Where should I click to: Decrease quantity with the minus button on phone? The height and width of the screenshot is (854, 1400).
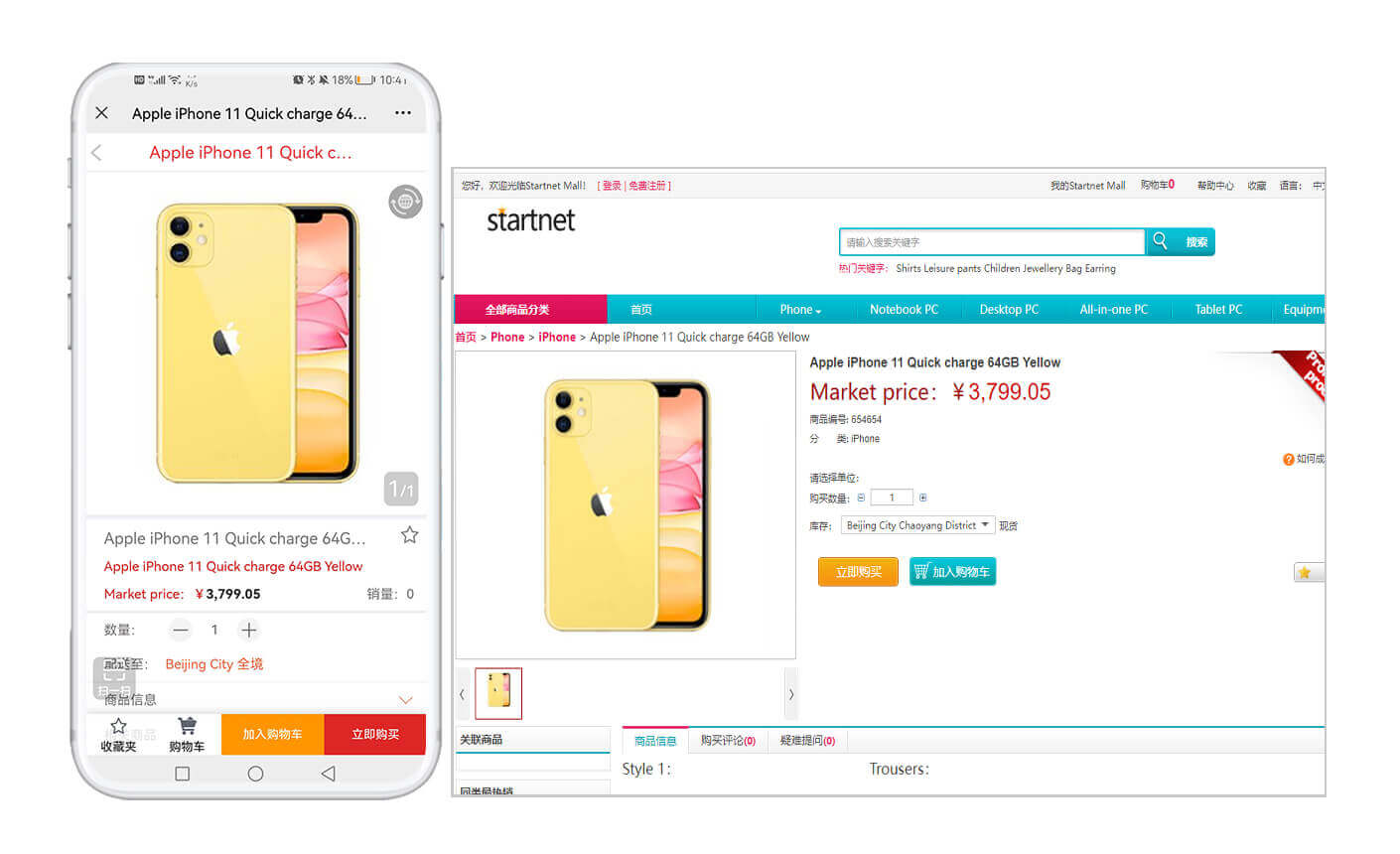point(180,630)
